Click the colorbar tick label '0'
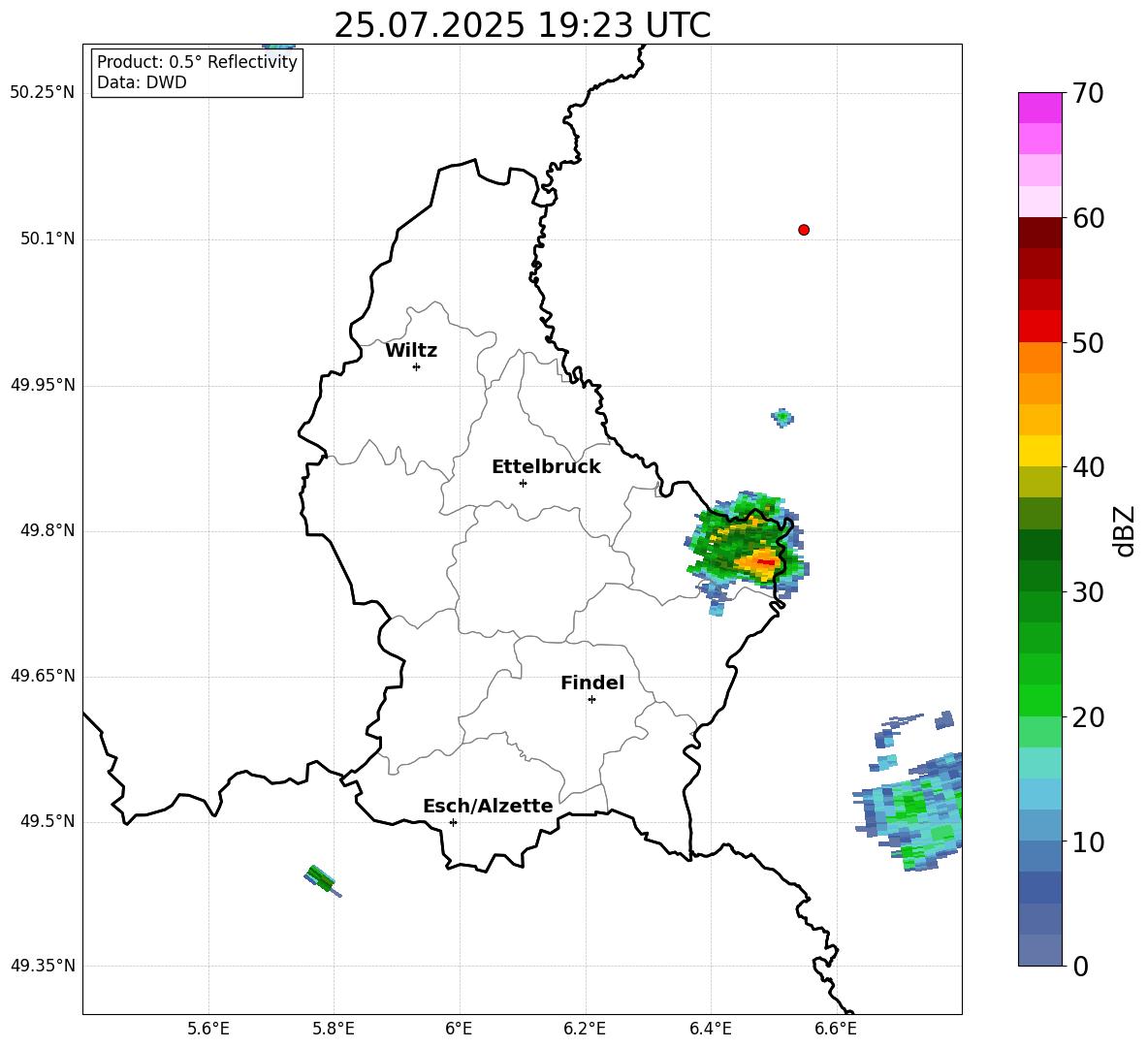Image resolution: width=1148 pixels, height=1048 pixels. pyautogui.click(x=1081, y=966)
